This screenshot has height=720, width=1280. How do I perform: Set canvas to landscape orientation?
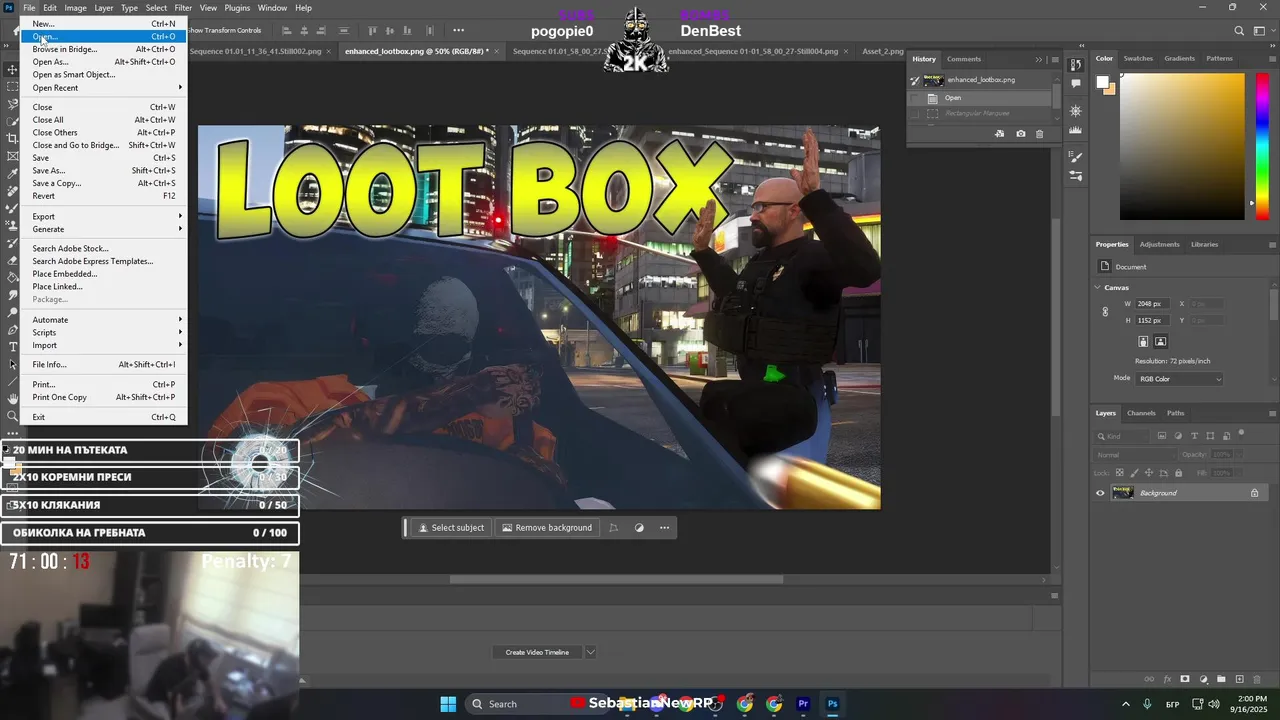[x=1161, y=342]
